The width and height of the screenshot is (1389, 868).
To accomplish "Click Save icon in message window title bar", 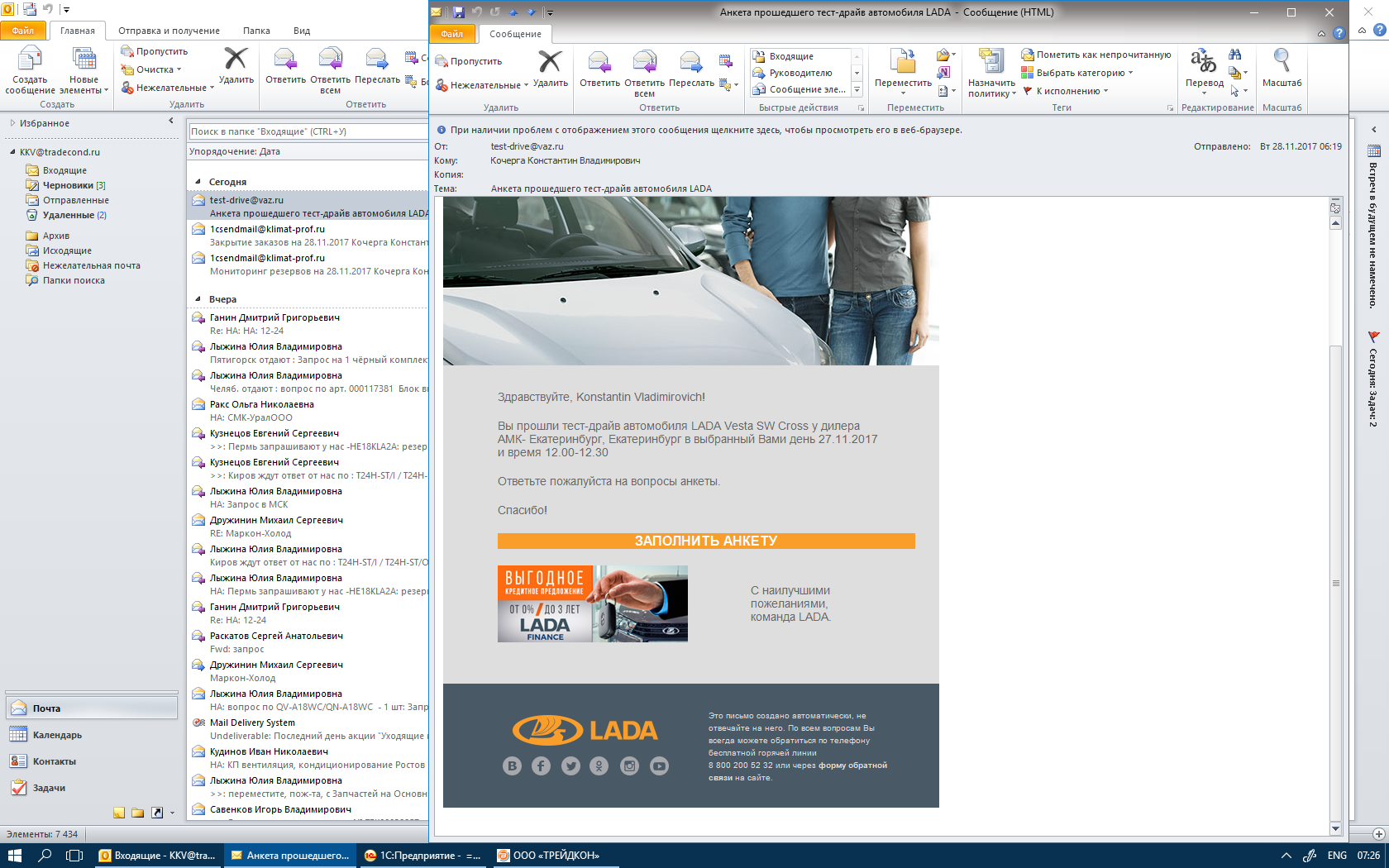I will [459, 12].
